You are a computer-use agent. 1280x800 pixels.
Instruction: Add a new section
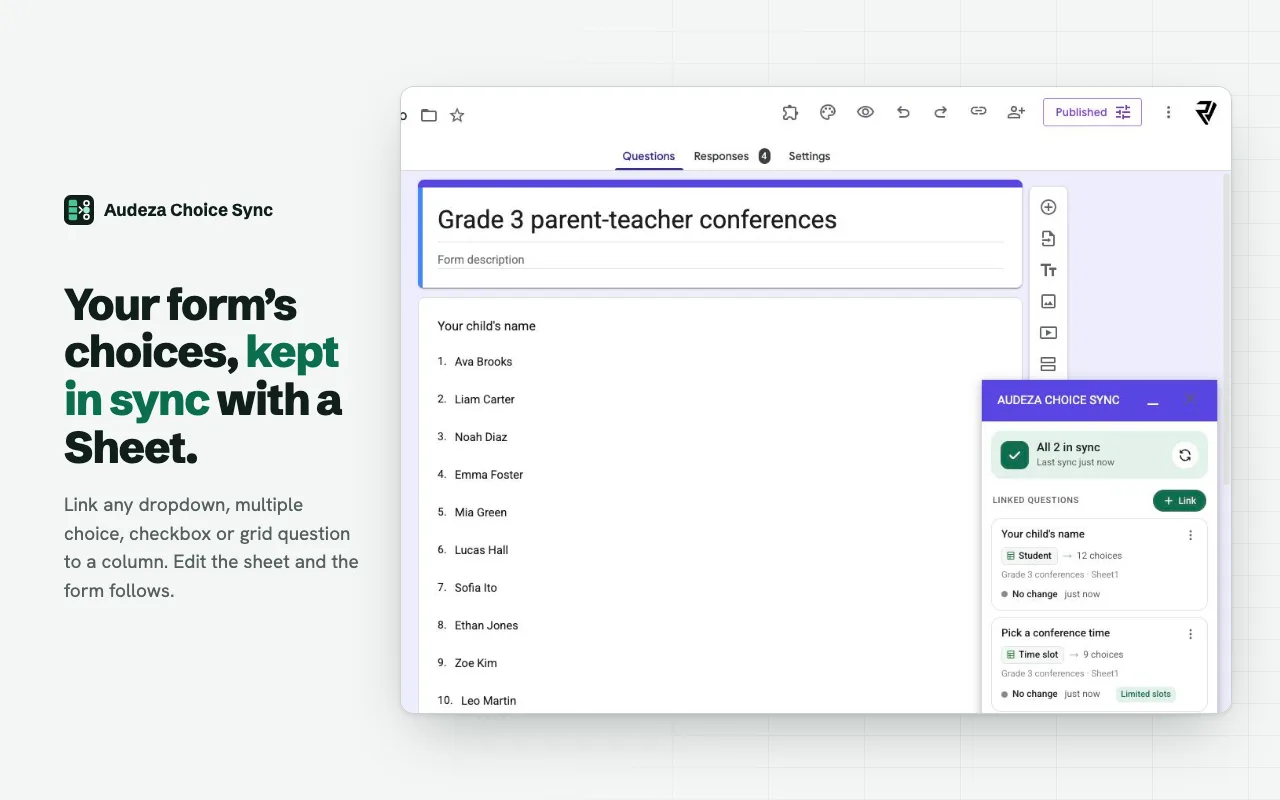[x=1048, y=364]
